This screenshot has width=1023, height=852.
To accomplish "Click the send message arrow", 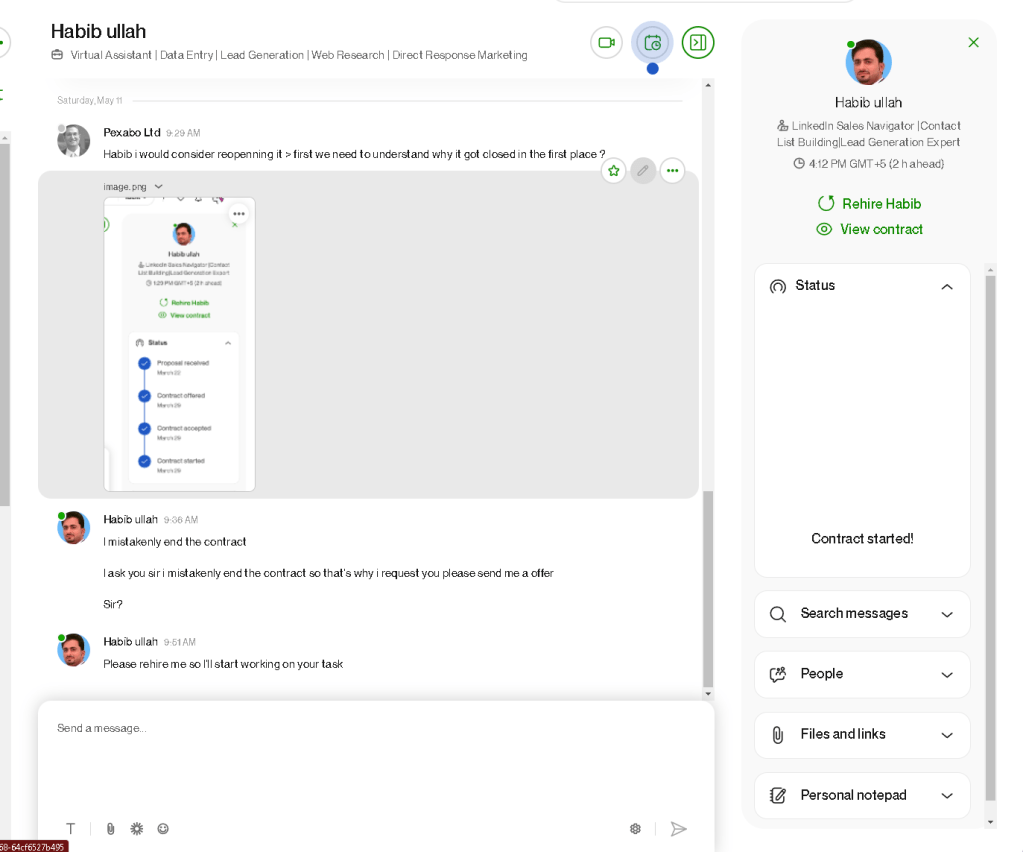I will tap(679, 829).
